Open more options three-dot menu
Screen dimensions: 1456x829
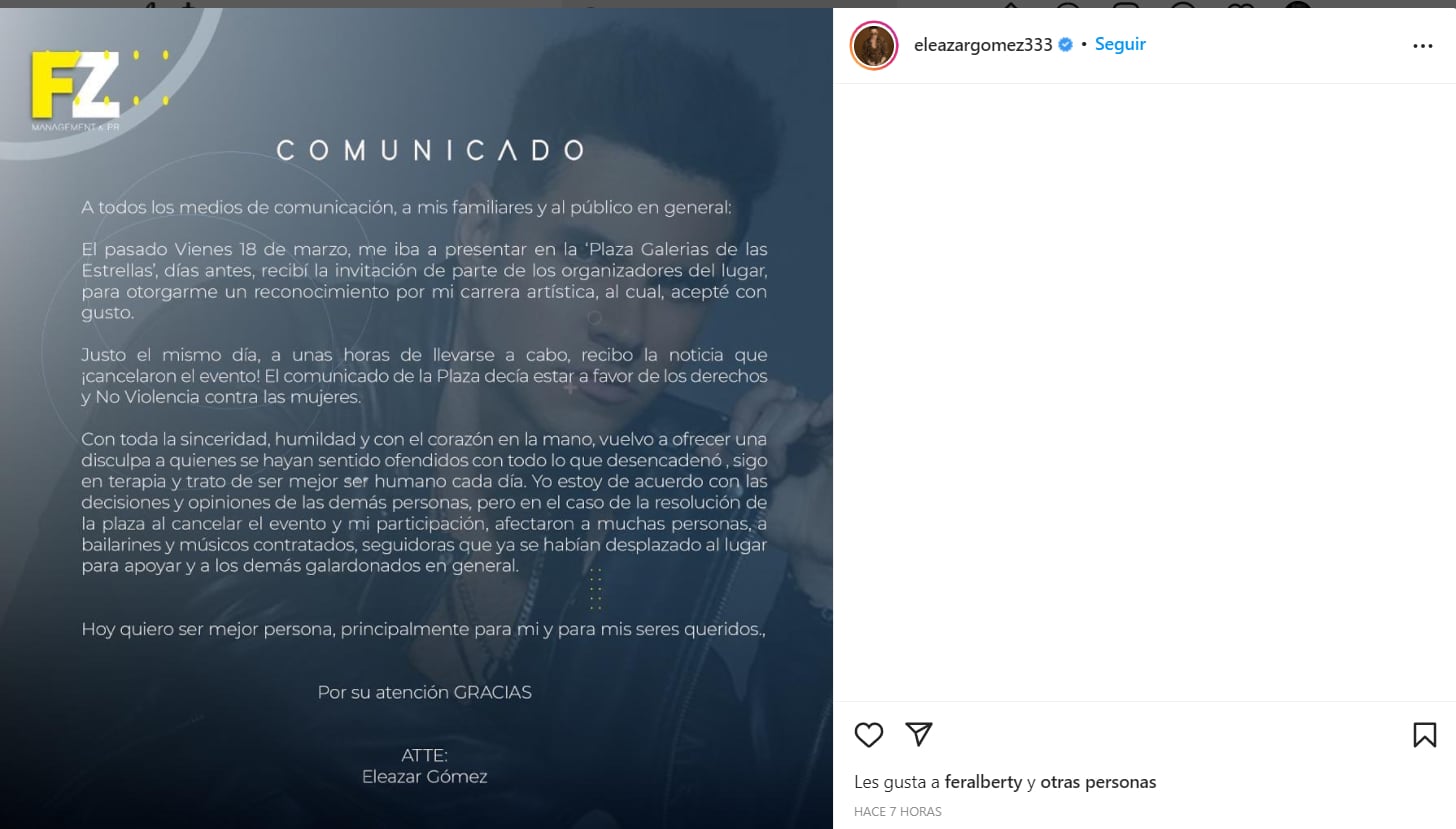point(1423,46)
